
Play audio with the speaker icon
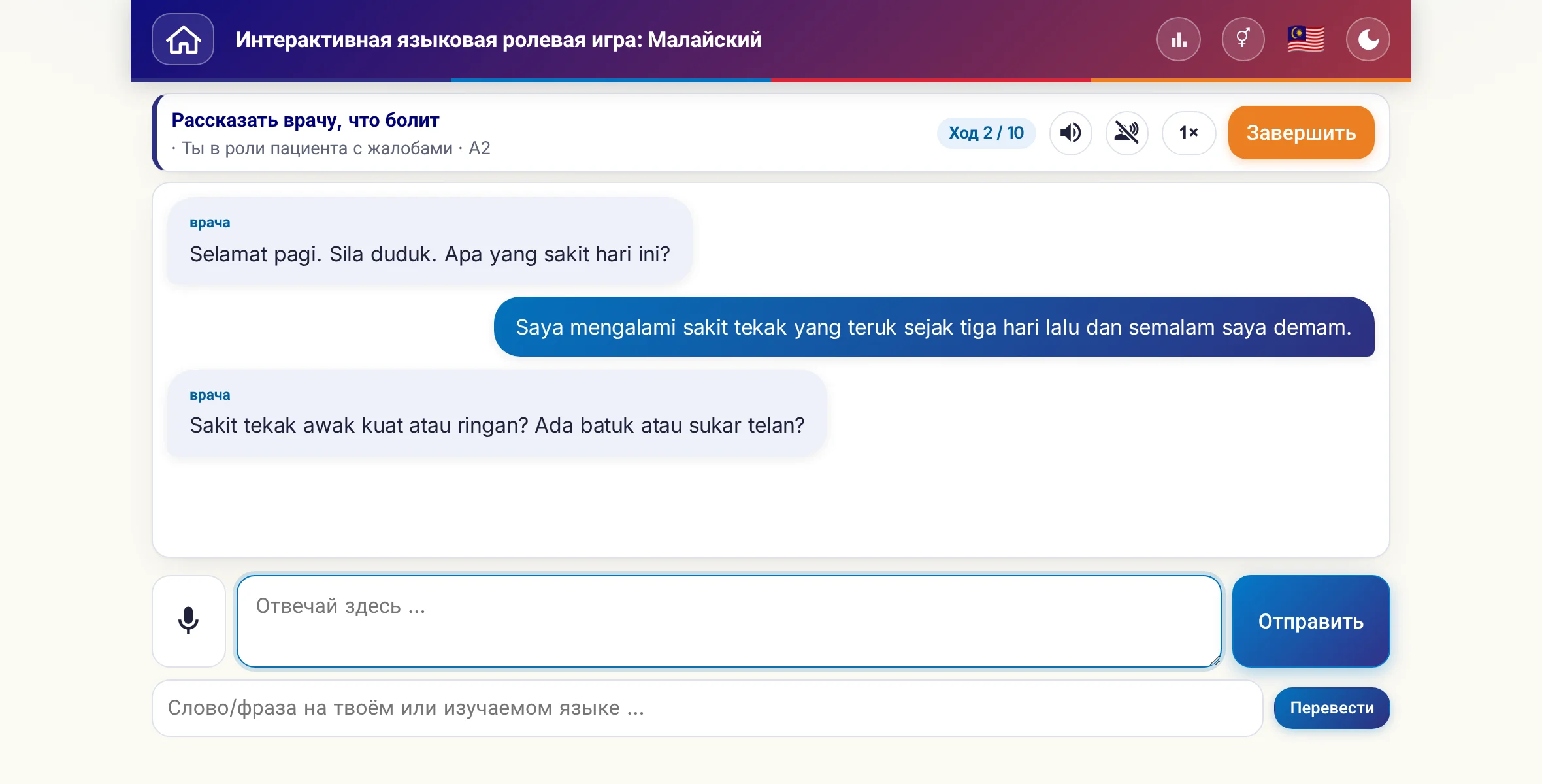click(x=1070, y=133)
